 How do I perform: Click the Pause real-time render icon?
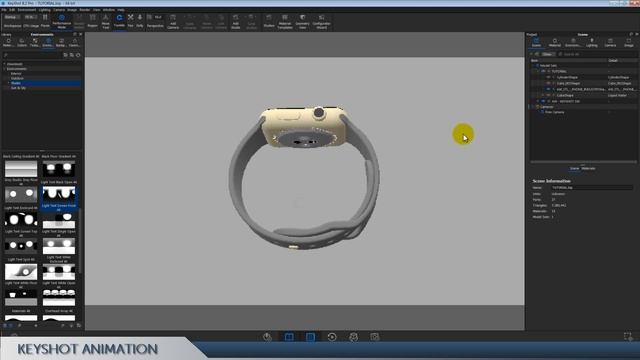pos(45,21)
